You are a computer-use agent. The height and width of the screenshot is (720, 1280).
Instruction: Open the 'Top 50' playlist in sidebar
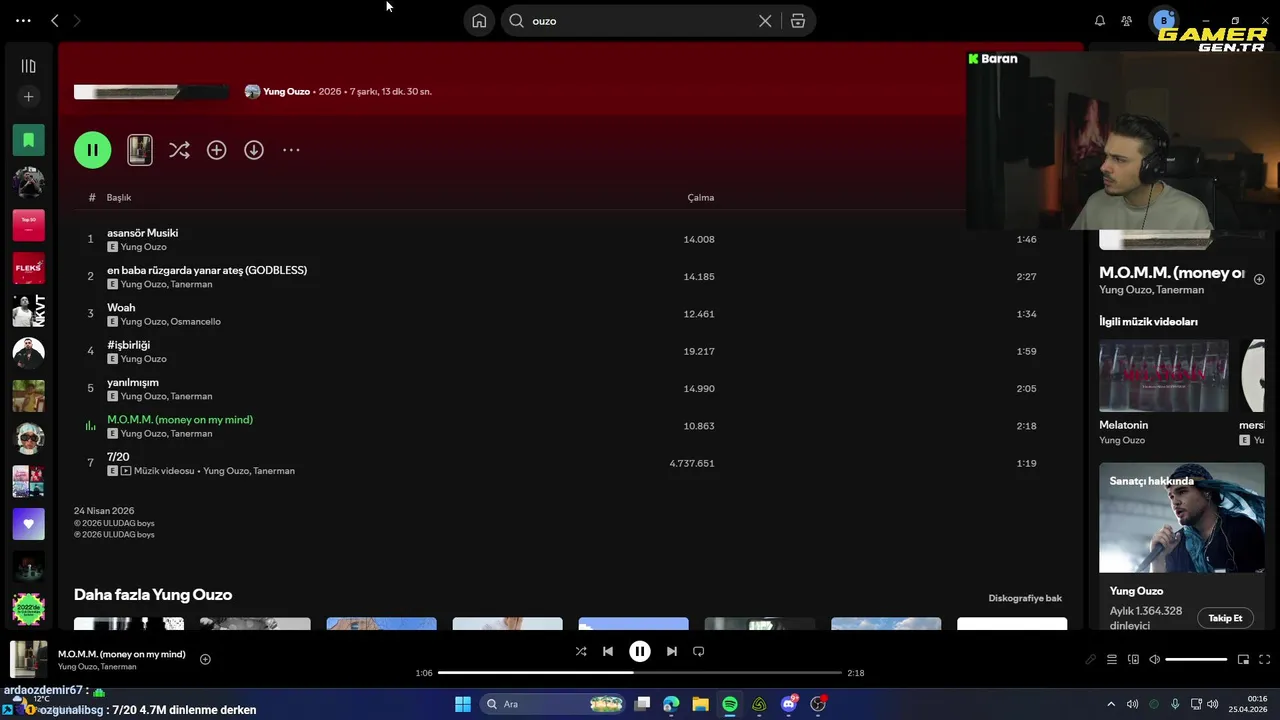(x=28, y=225)
